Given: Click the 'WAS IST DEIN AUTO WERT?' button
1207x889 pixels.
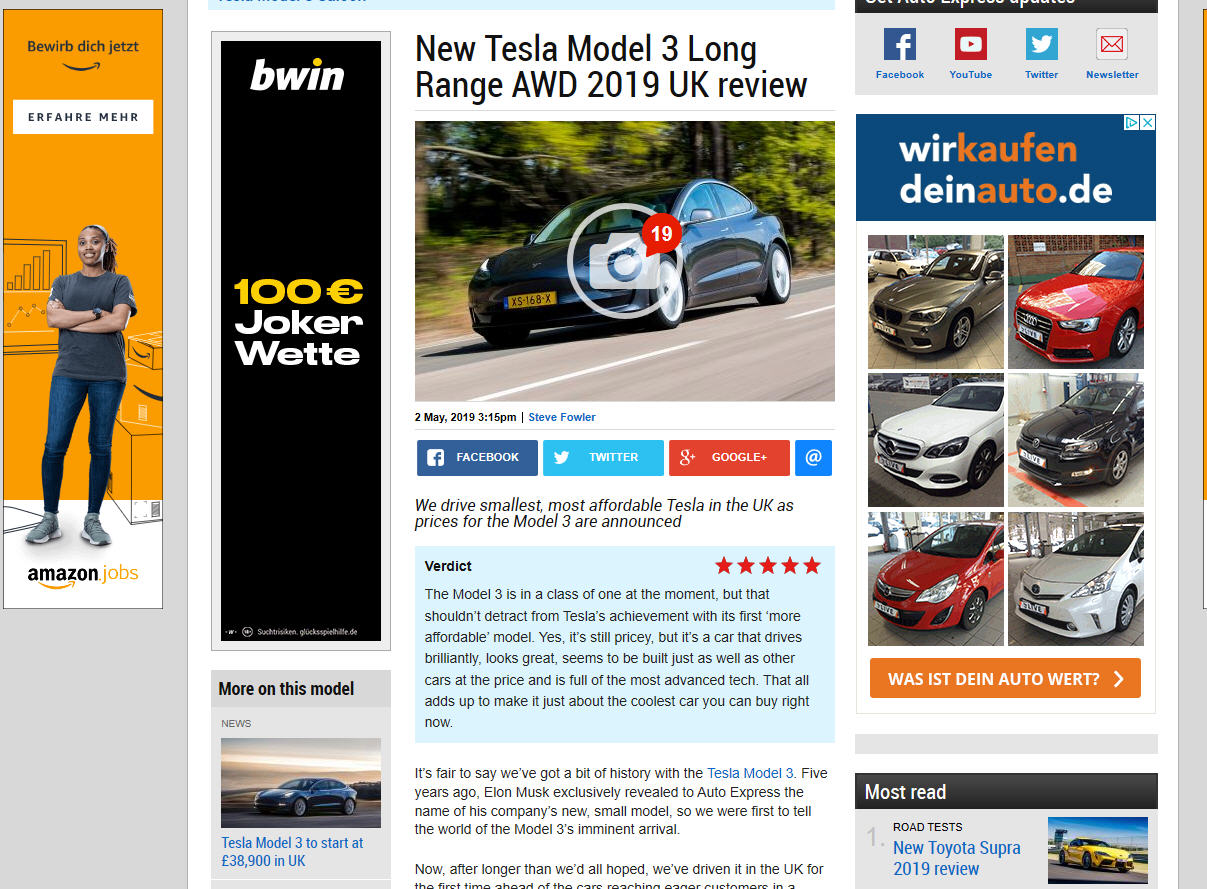Looking at the screenshot, I should click(x=1005, y=678).
